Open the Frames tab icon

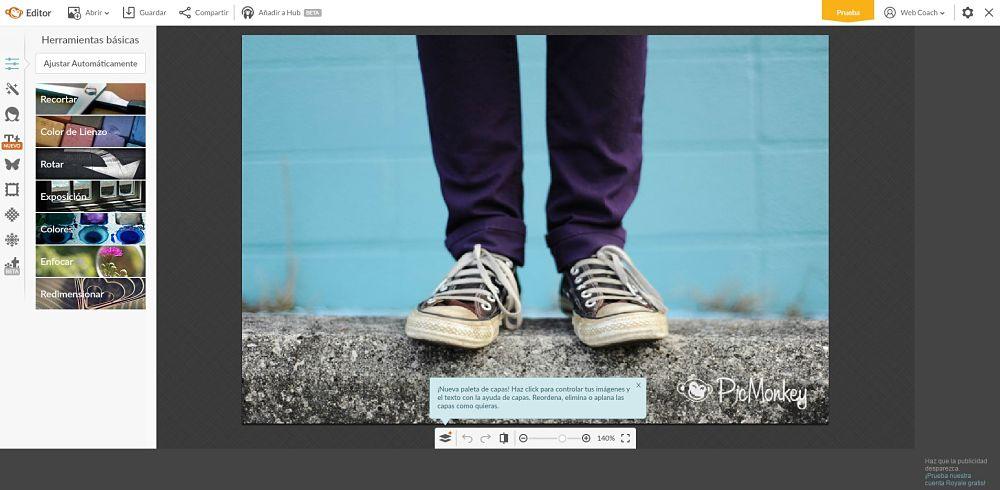coord(12,189)
